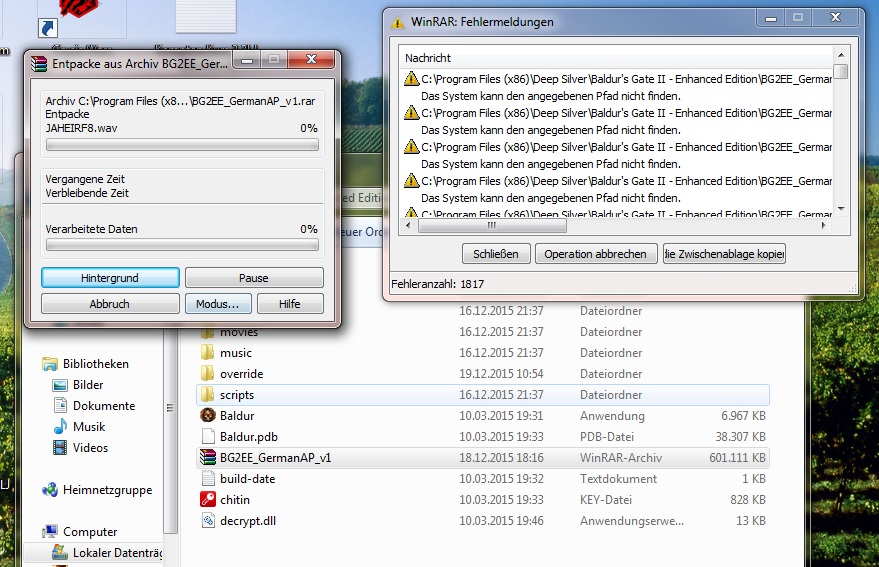The width and height of the screenshot is (879, 567).
Task: Copy errors to clipboard via the Zwischenablage button
Action: (724, 253)
